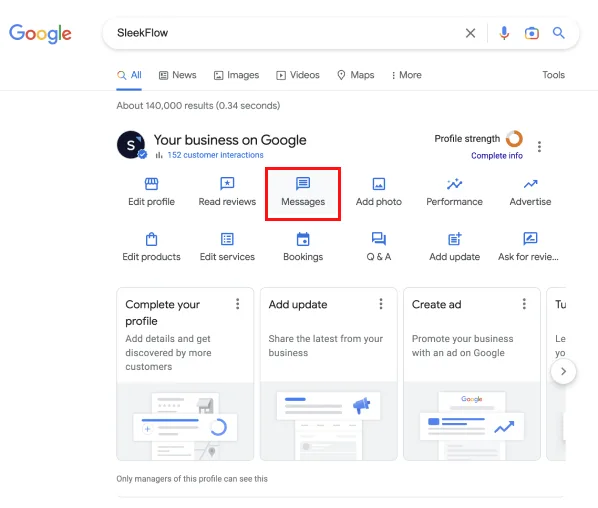Click the SleekFlow business logo avatar

[x=131, y=145]
